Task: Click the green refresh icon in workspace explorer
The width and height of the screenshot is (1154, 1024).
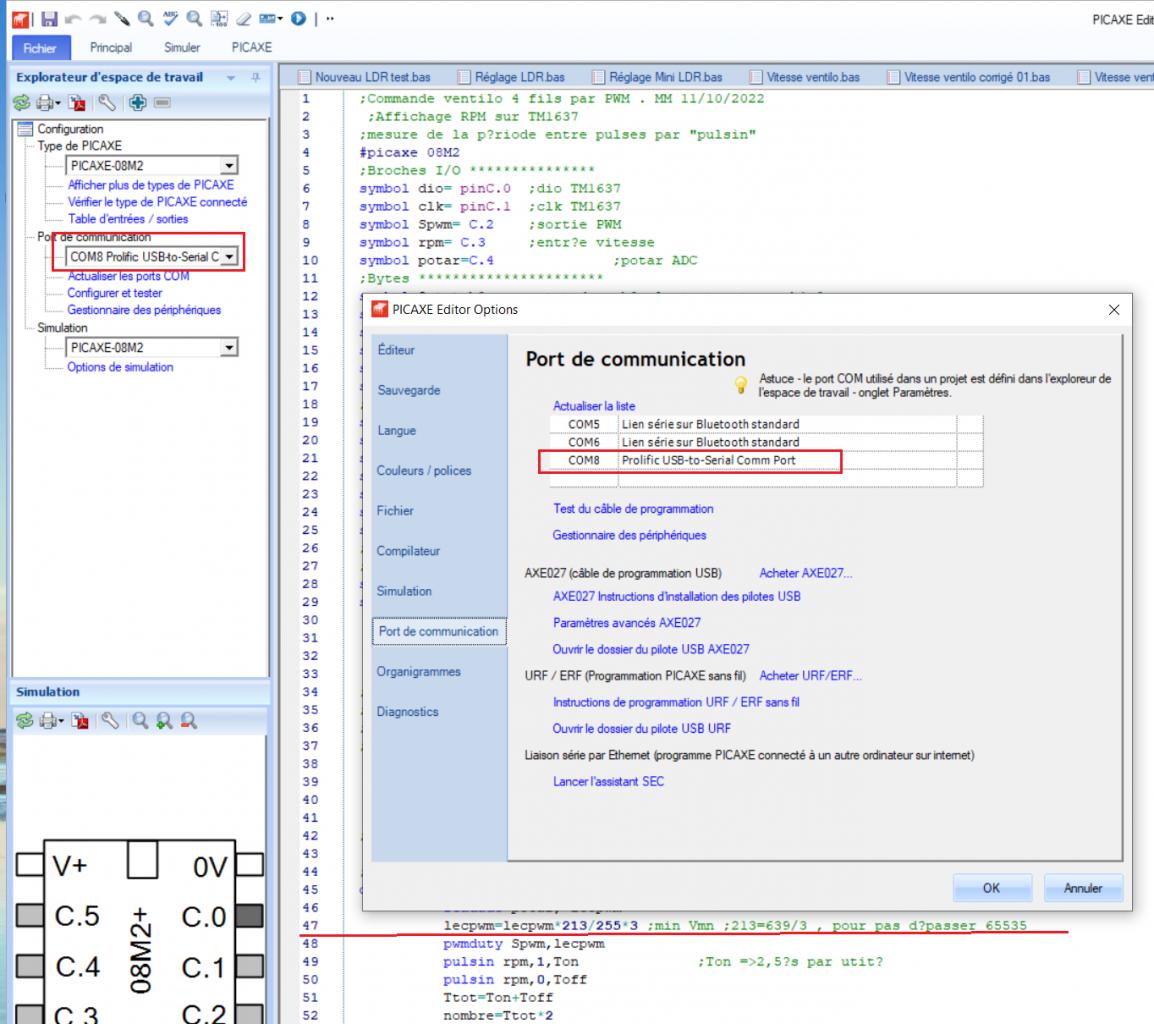Action: pos(24,102)
